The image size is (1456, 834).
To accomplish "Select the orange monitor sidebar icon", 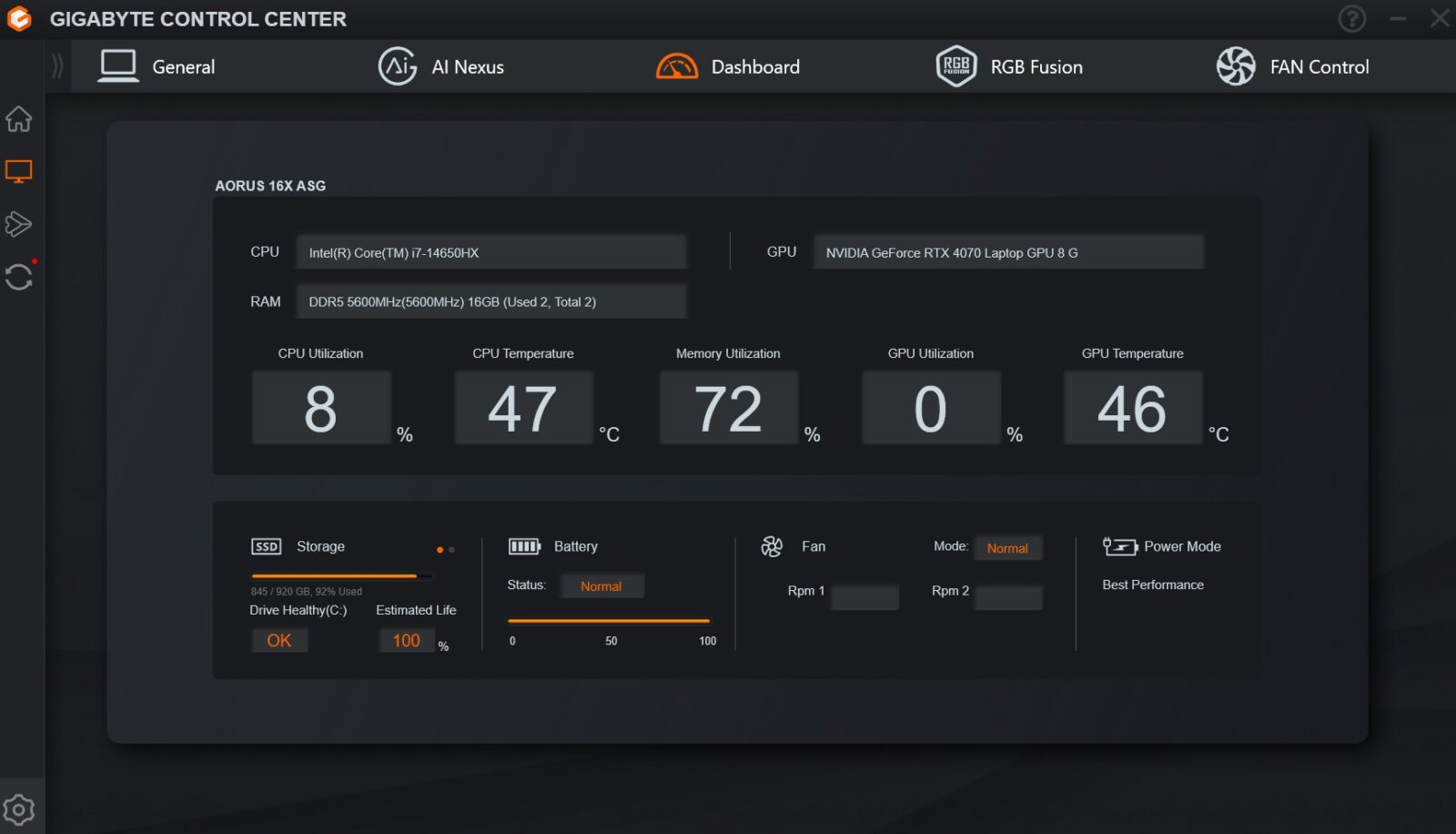I will pos(19,171).
